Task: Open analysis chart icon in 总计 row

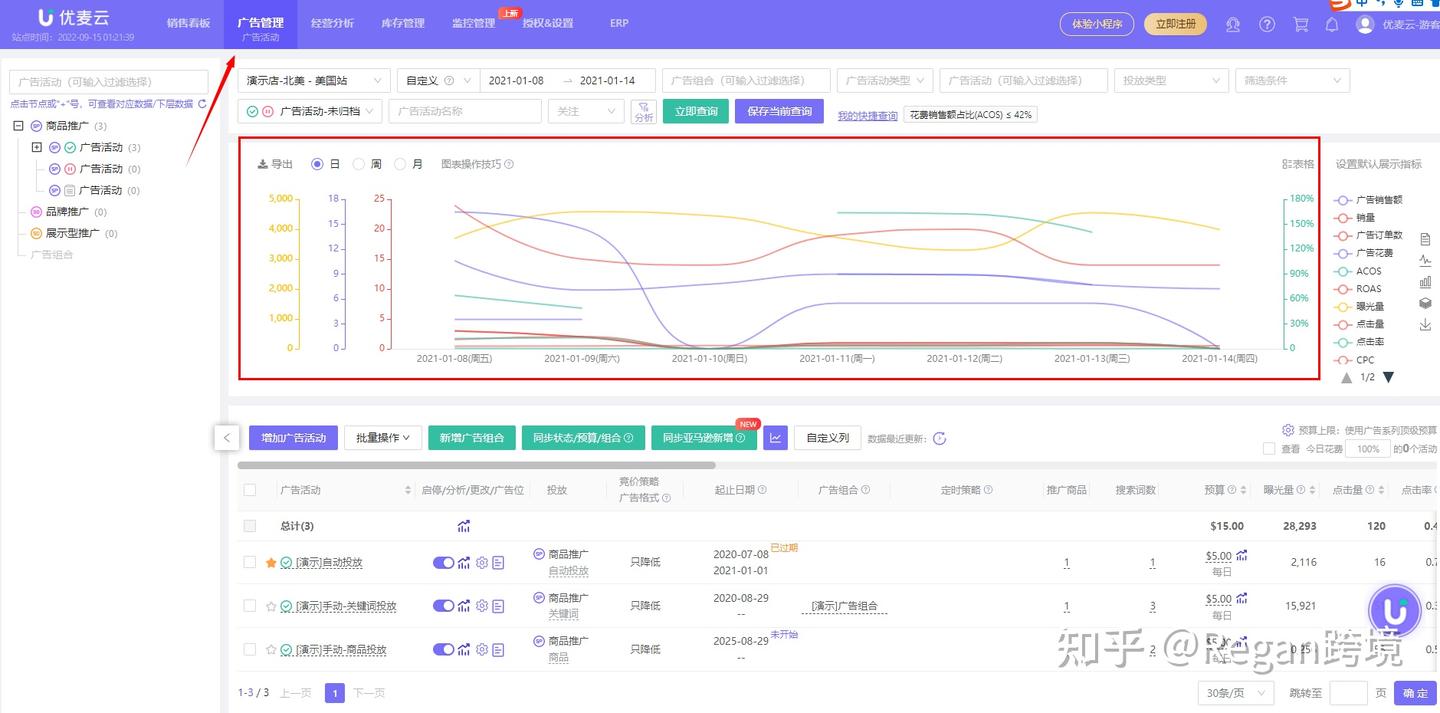Action: pyautogui.click(x=463, y=526)
